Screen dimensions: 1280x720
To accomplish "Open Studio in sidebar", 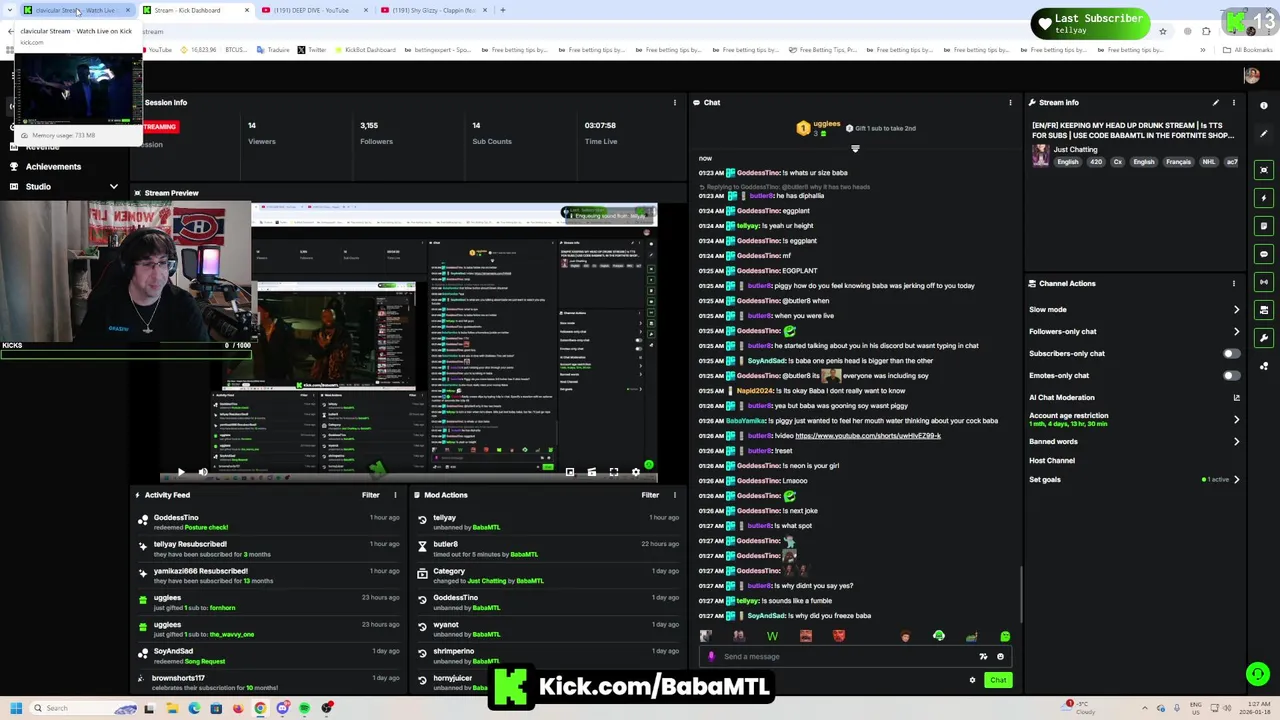I will (38, 187).
